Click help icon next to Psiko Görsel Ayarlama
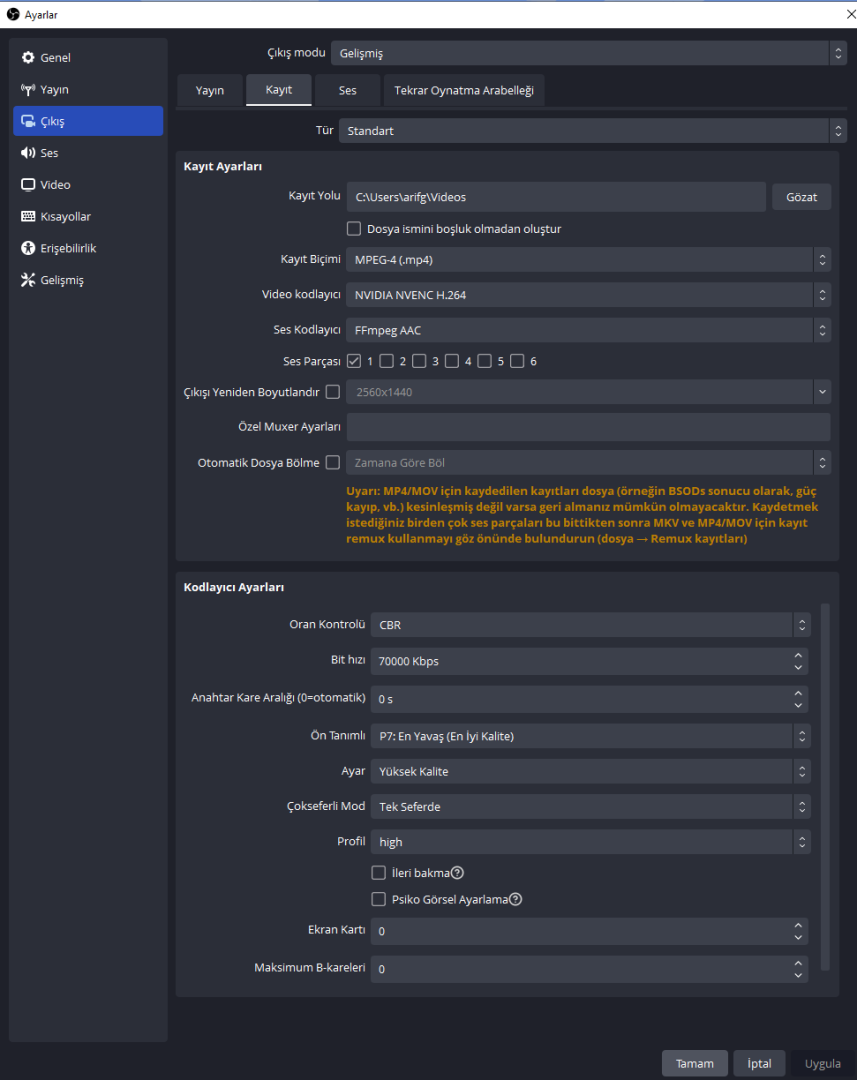Screen dimensions: 857x1080 click(x=517, y=899)
